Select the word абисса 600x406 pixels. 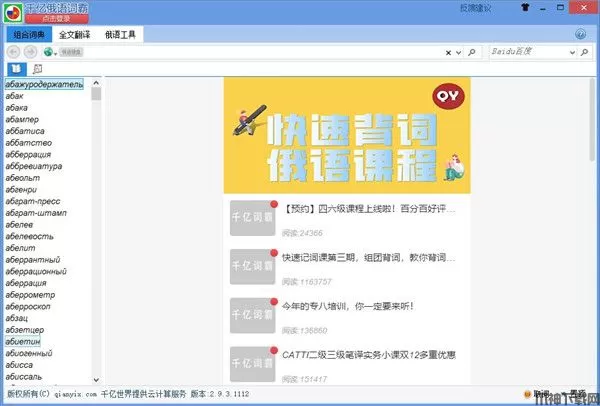pos(19,365)
